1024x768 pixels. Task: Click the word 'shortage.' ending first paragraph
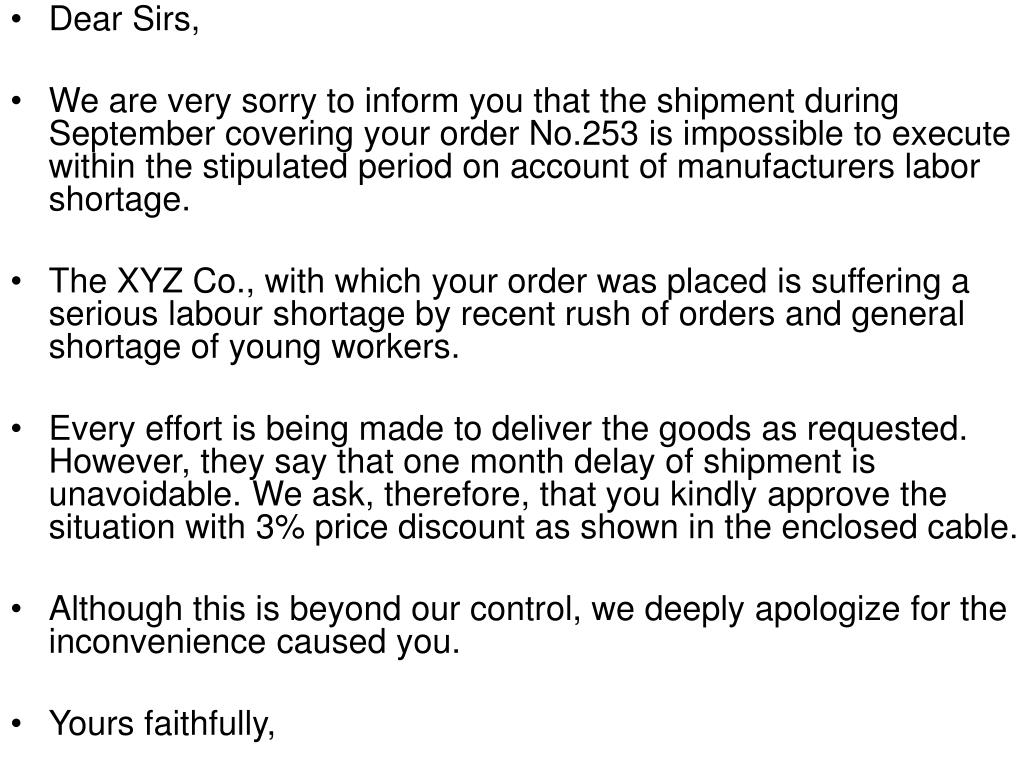click(x=120, y=199)
